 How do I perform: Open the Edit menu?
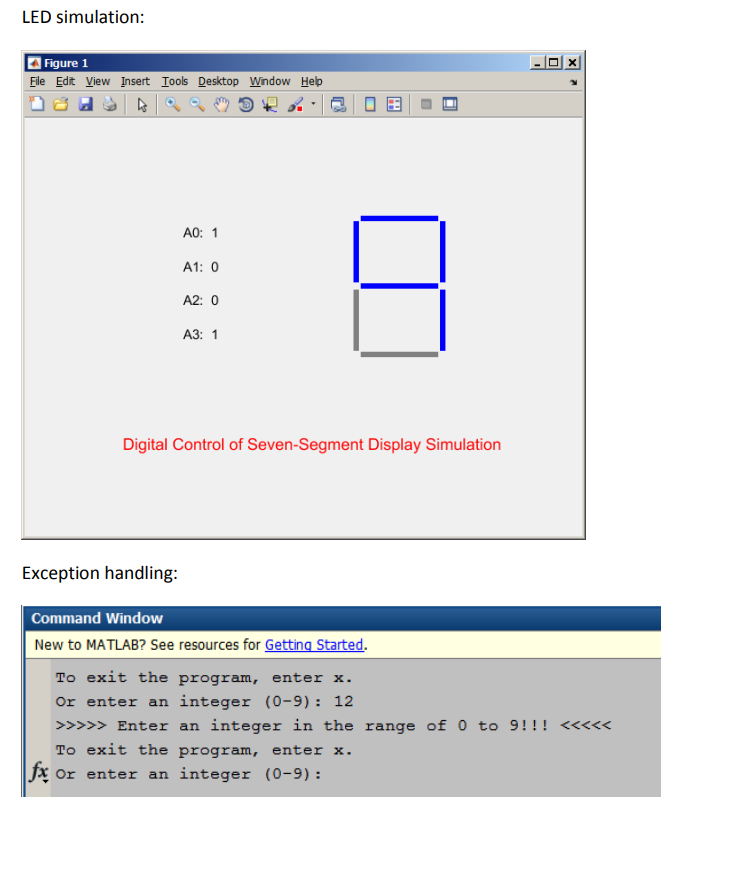coord(65,81)
